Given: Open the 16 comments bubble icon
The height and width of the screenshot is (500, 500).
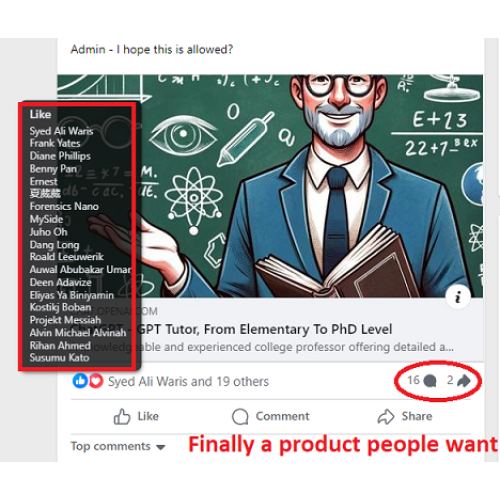Looking at the screenshot, I should pos(430,381).
